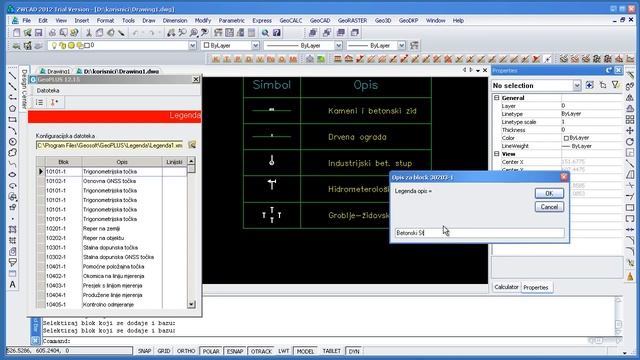
Task: Open the GeoRASTER menu
Action: [352, 20]
